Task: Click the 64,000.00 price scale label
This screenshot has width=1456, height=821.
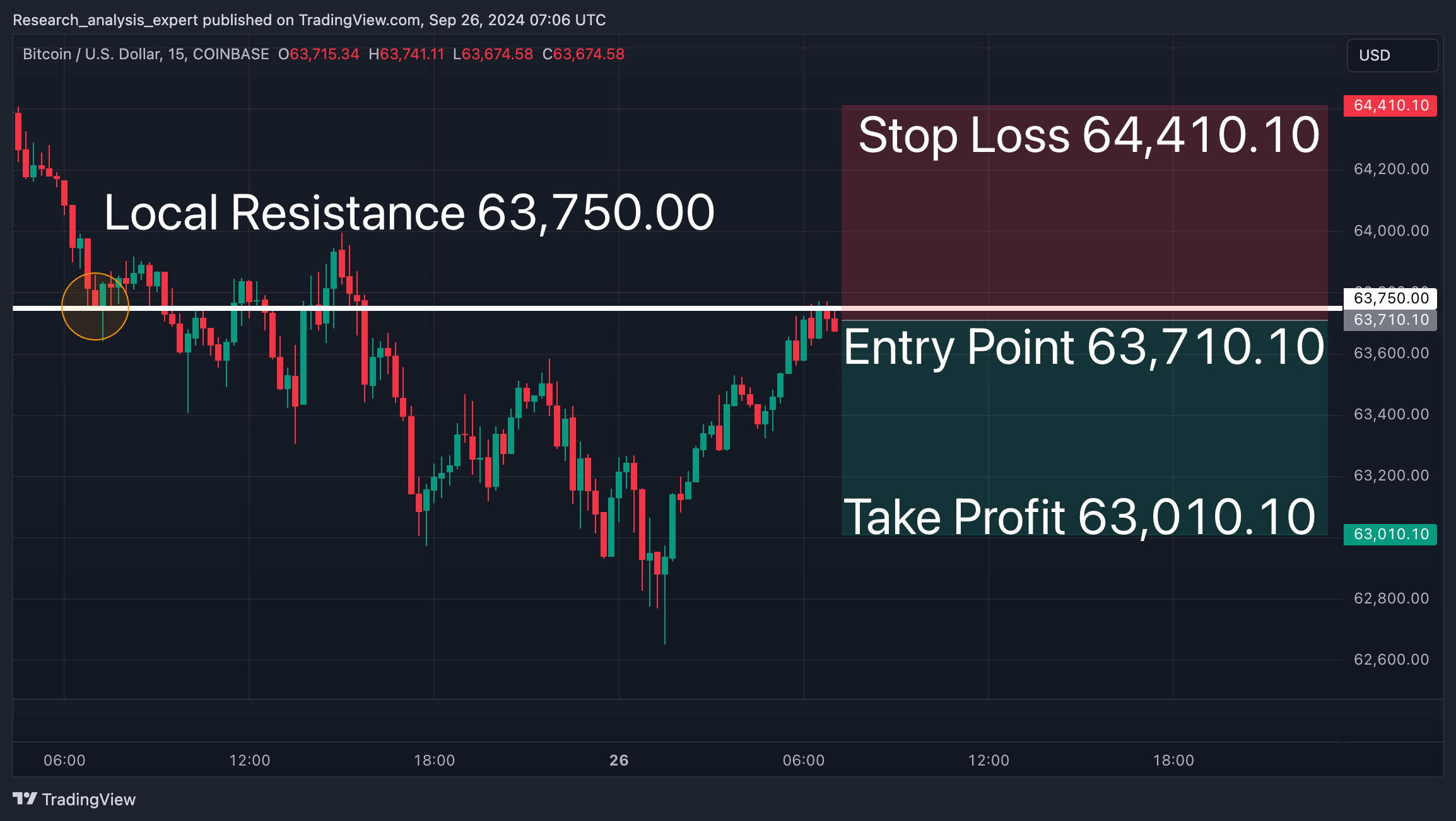Action: tap(1392, 231)
